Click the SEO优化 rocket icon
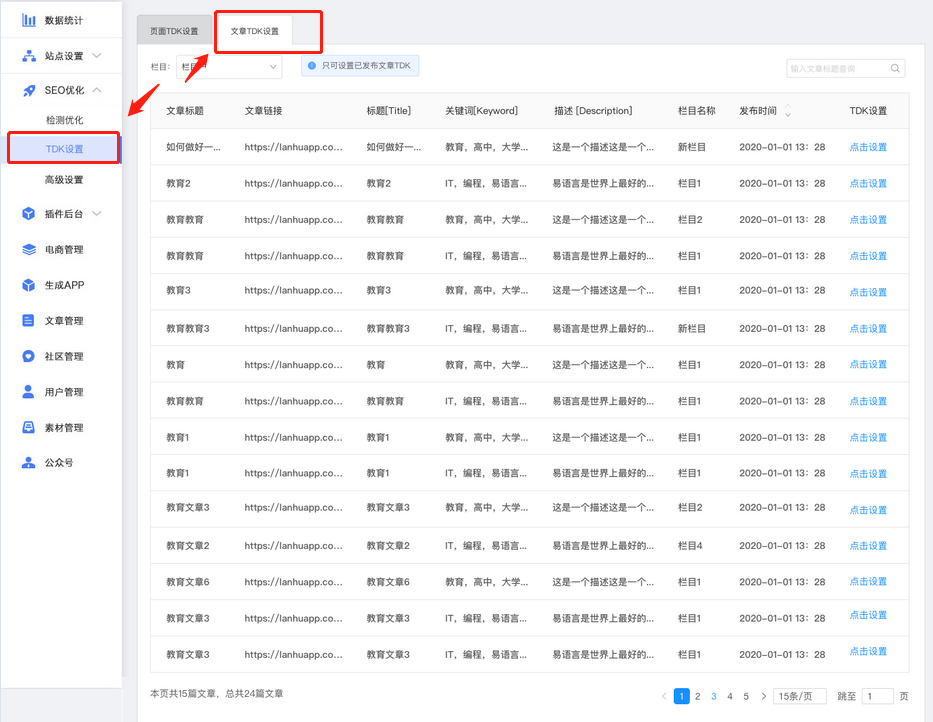This screenshot has height=722, width=933. coord(29,91)
